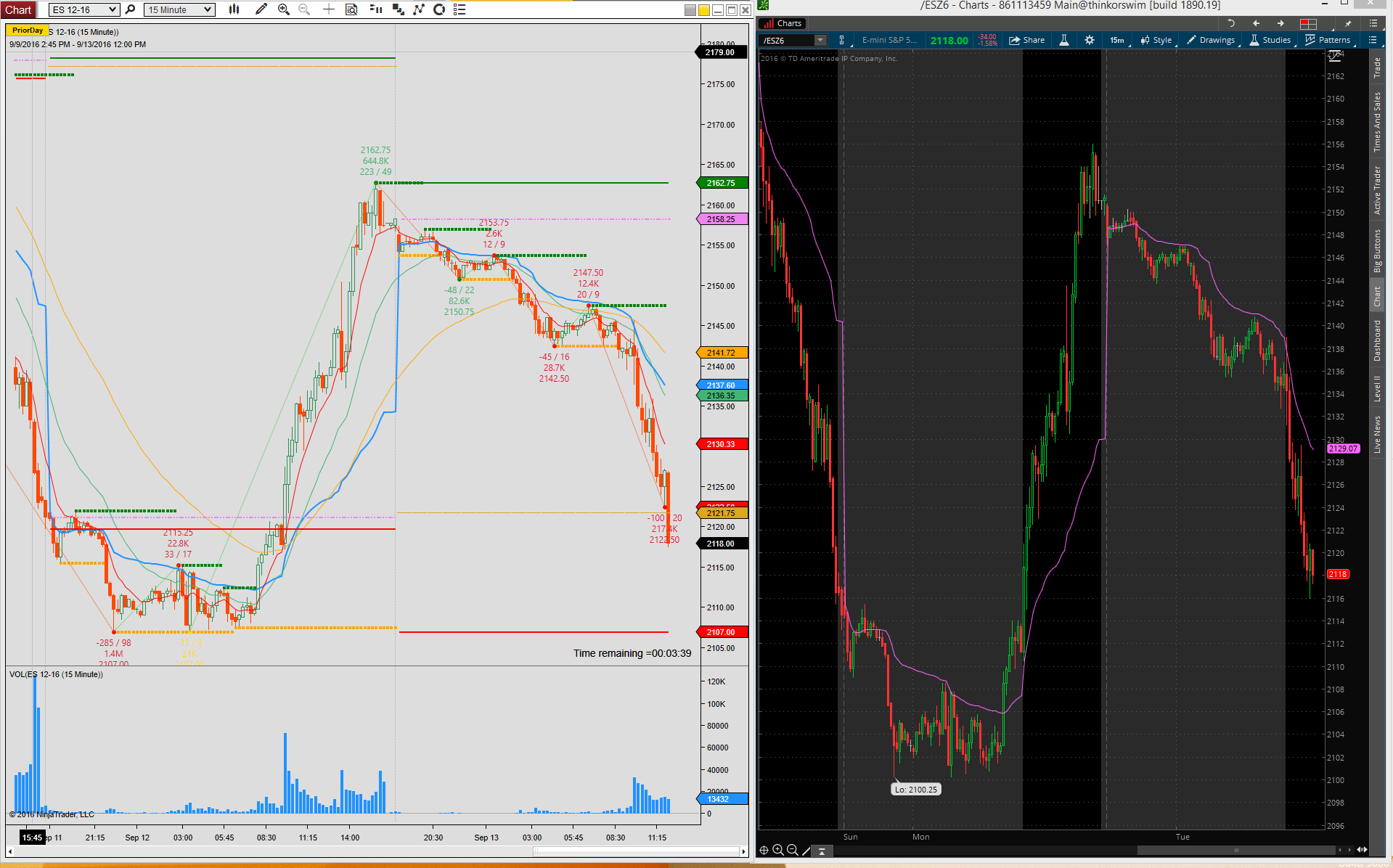Click the Lo: 2100.25 label on thinkorswim chart
The width and height of the screenshot is (1393, 868).
[915, 790]
